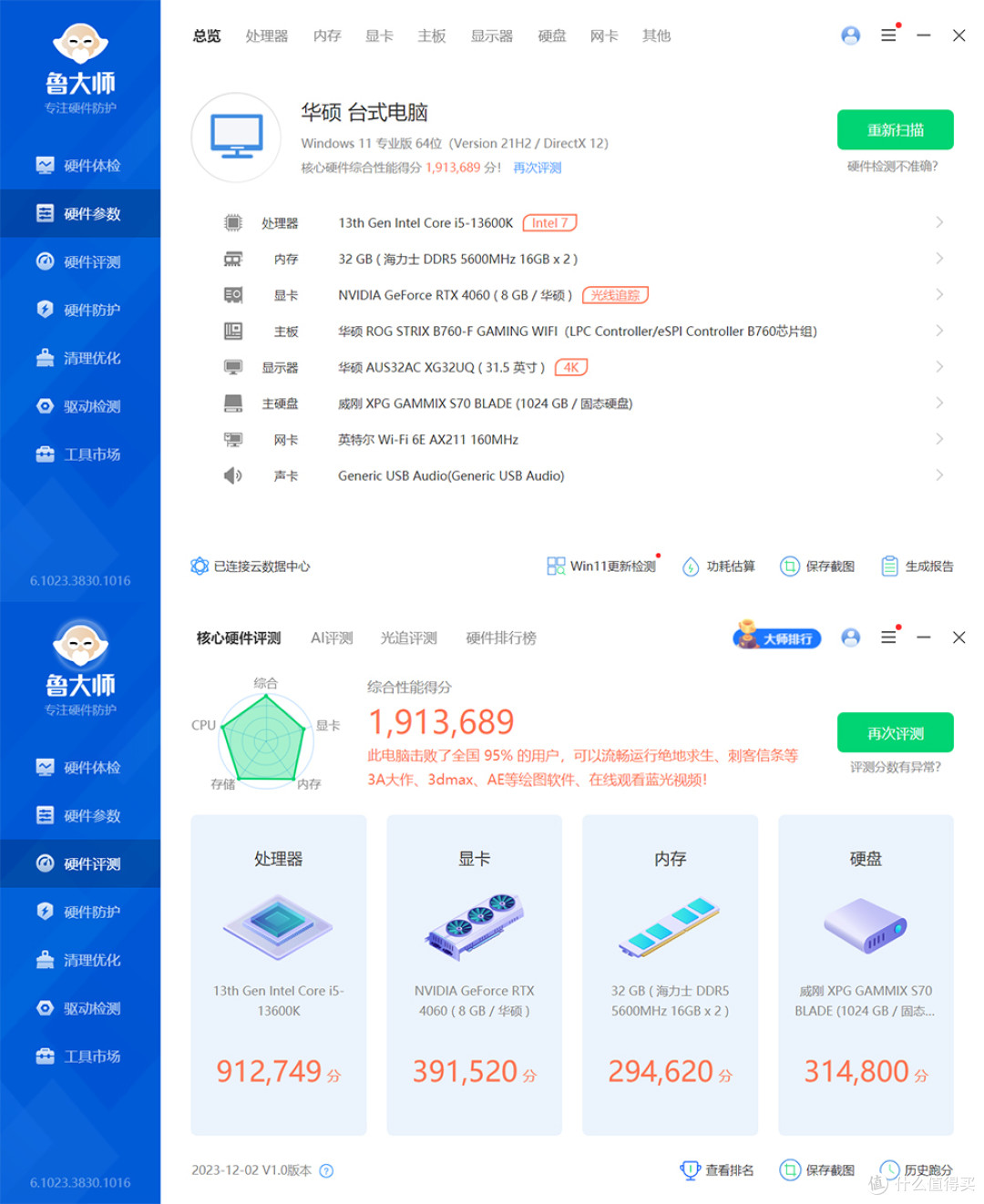Click the 已连接云数据中心 status
This screenshot has width=984, height=1204.
point(250,566)
